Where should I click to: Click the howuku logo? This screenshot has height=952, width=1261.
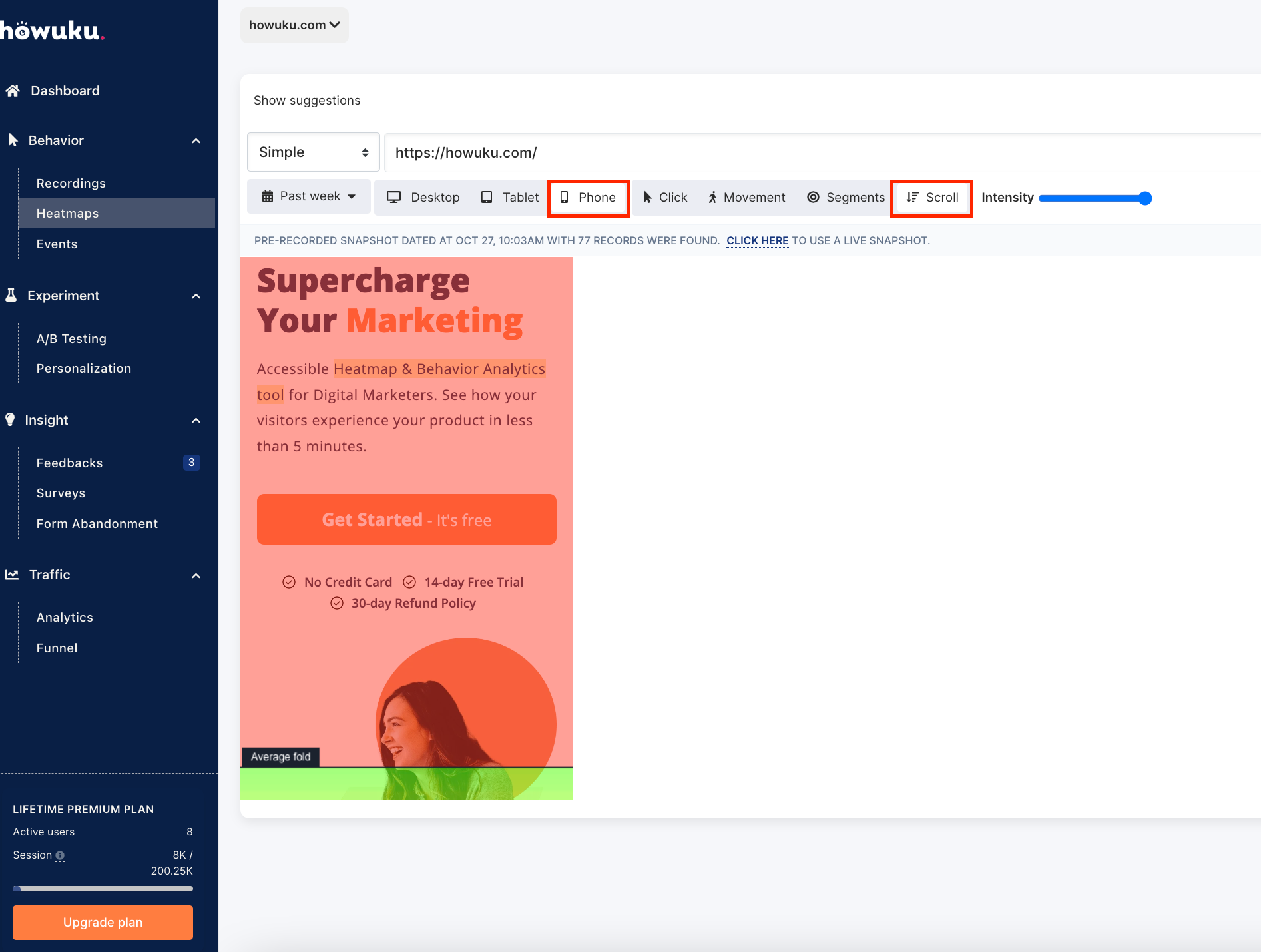click(52, 31)
